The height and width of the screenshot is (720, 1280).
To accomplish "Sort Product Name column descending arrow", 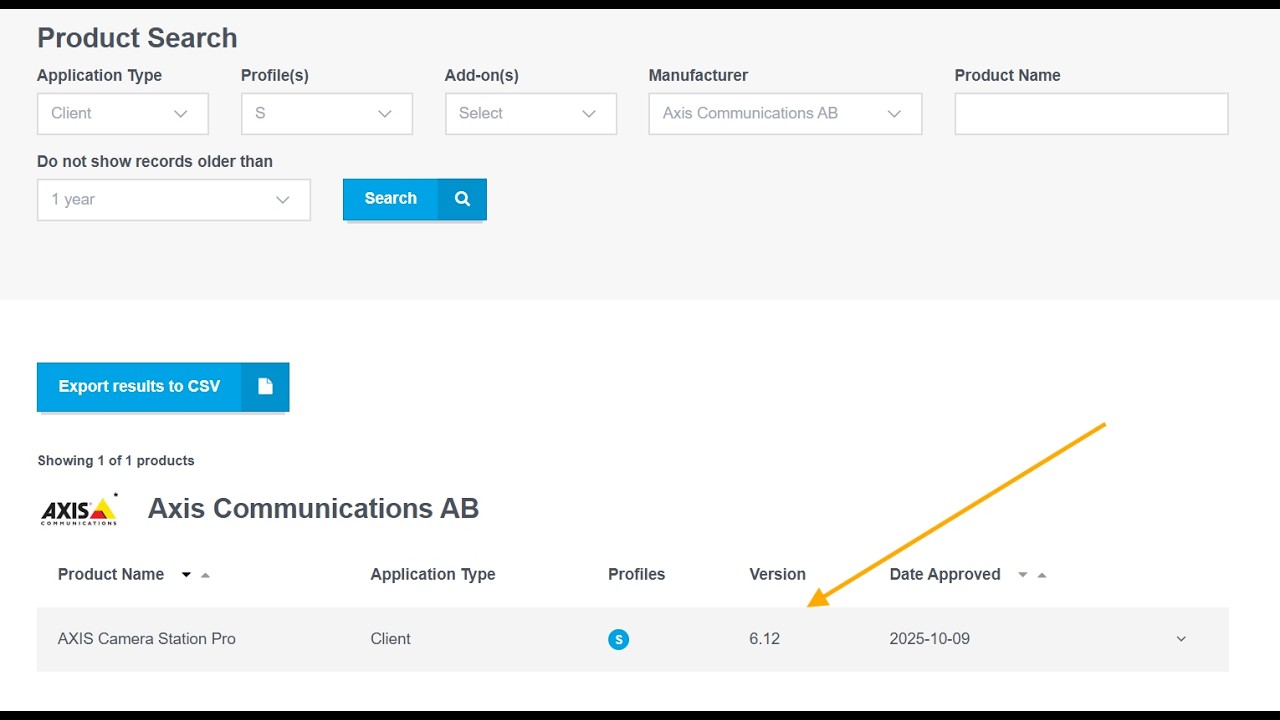I will point(186,575).
